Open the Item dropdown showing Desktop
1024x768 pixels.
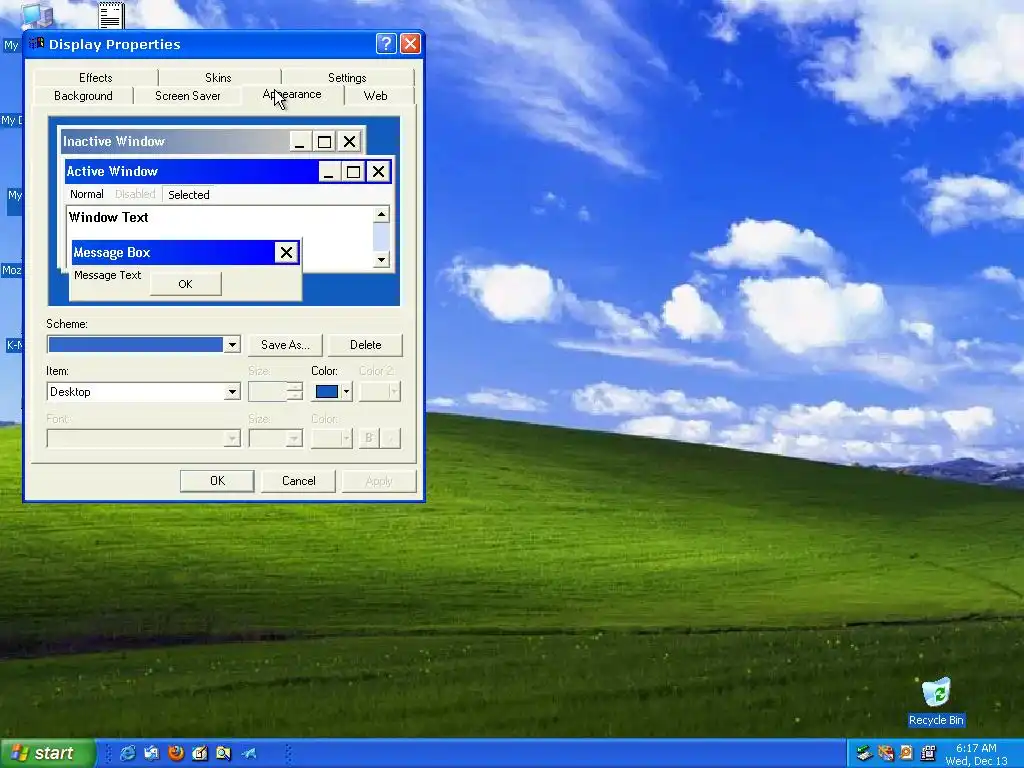click(144, 392)
